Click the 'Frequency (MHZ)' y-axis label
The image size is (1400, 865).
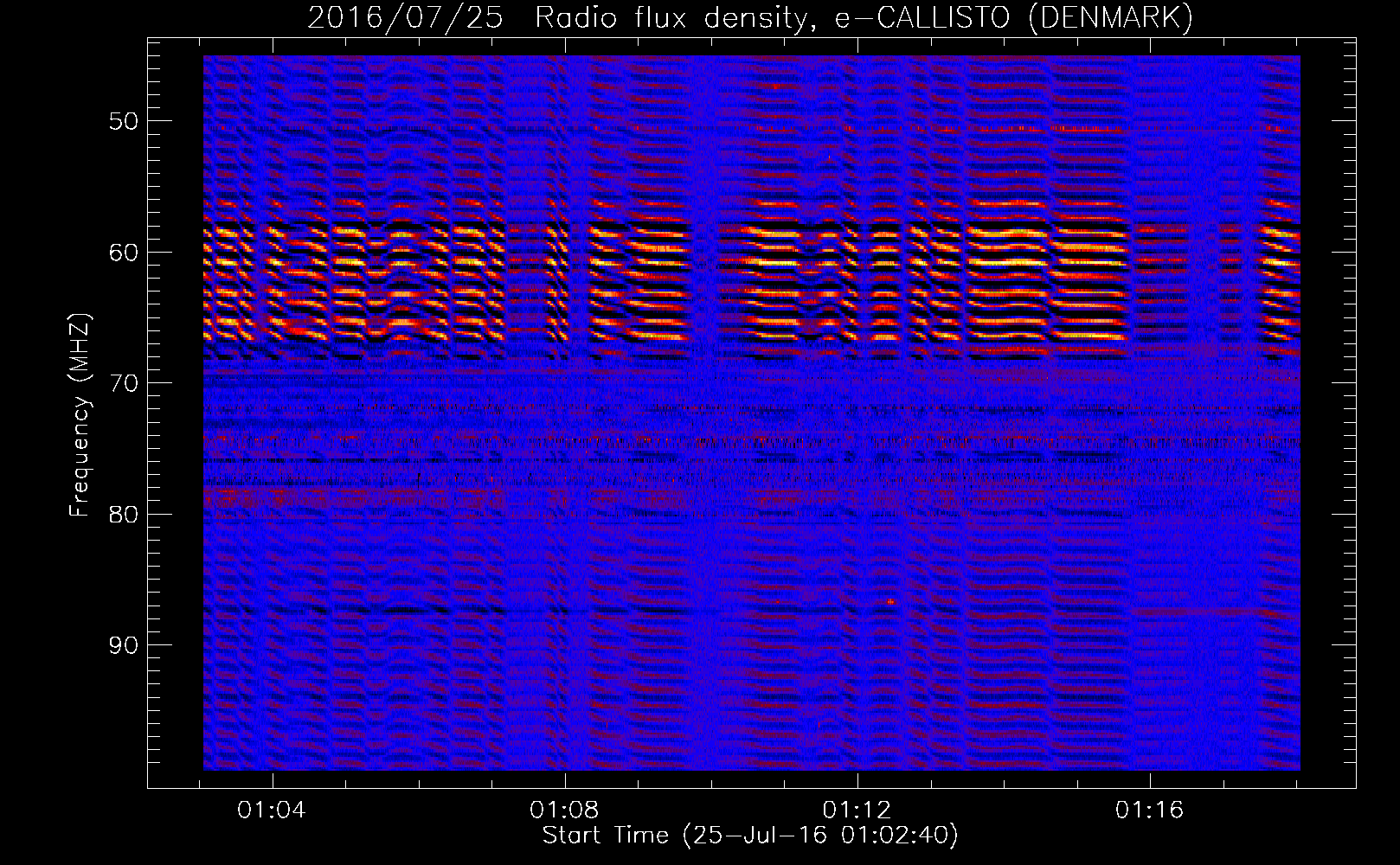[x=80, y=416]
